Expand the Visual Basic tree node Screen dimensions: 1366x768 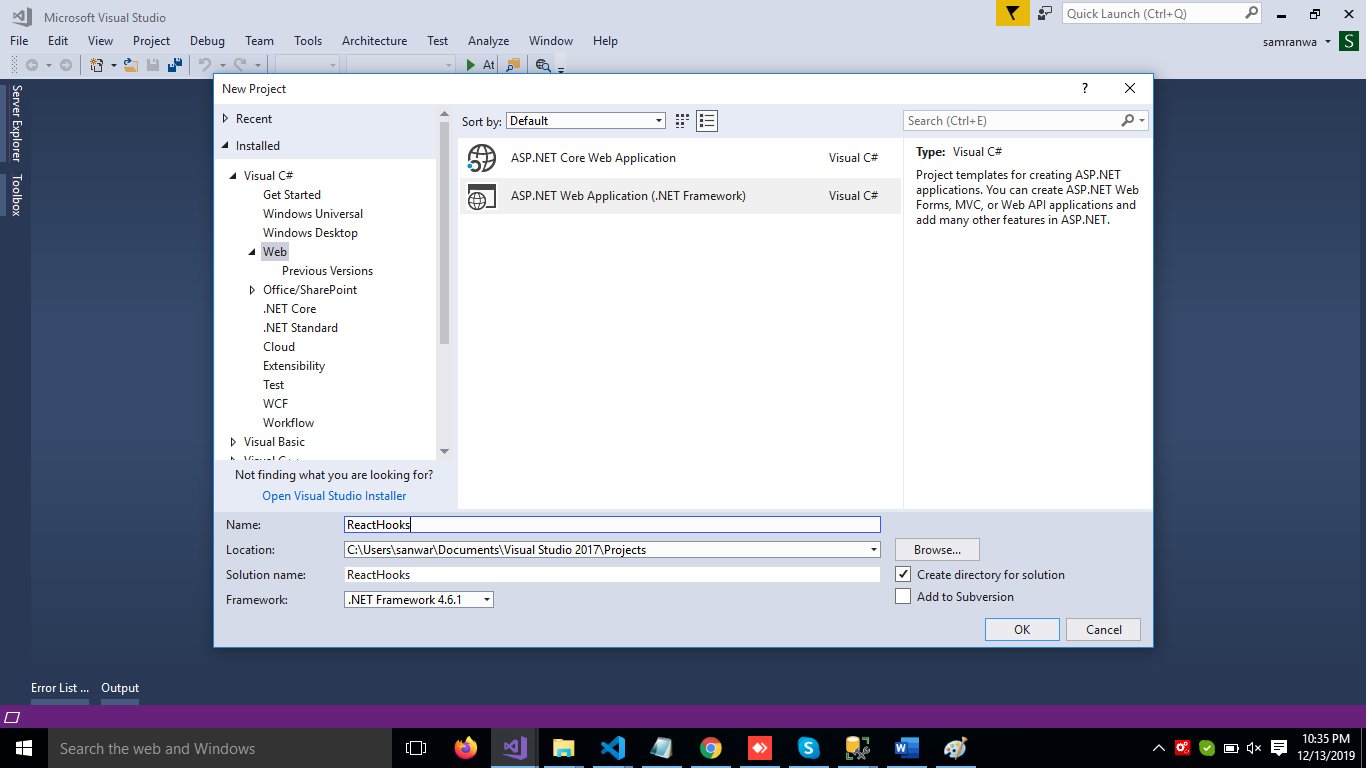[x=234, y=442]
